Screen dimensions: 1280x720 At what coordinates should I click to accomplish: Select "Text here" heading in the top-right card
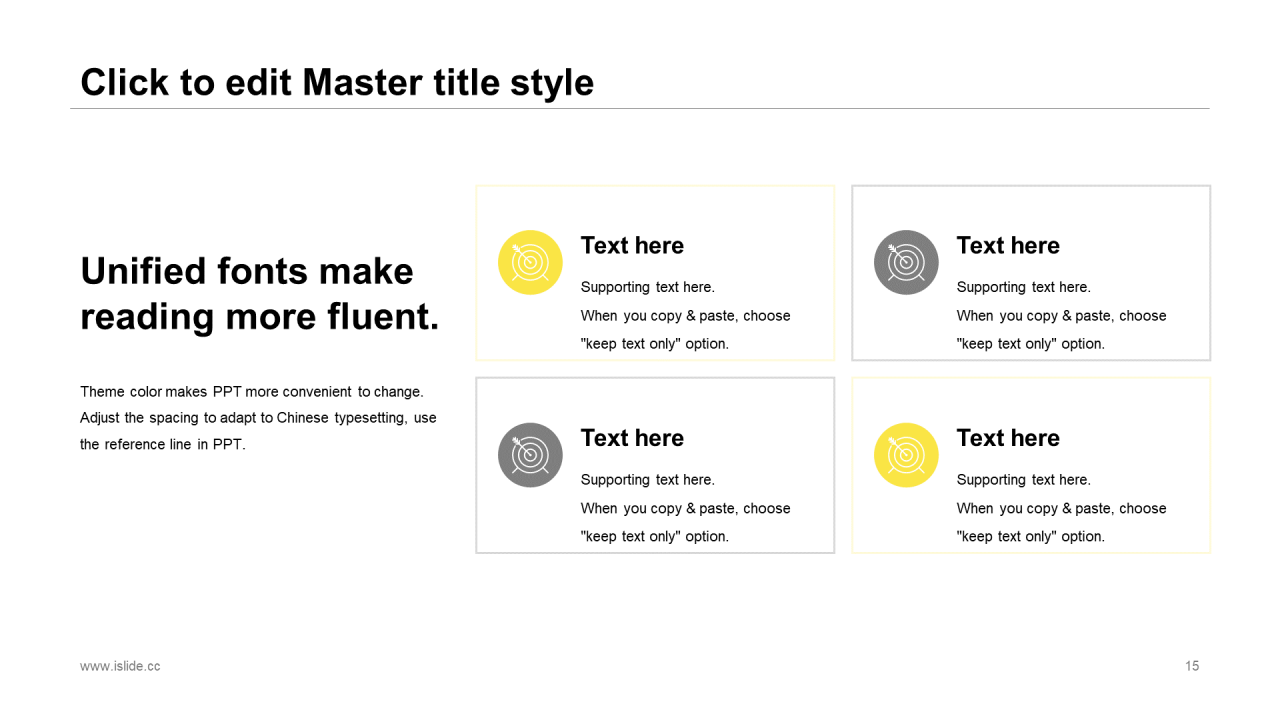(1008, 246)
